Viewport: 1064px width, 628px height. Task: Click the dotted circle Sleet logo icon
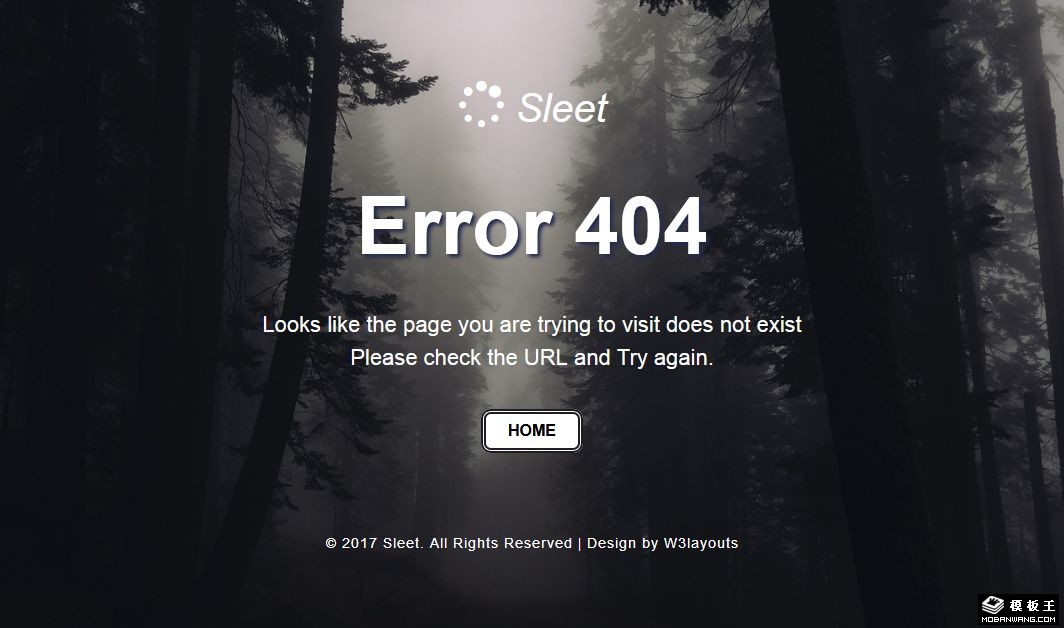pyautogui.click(x=481, y=104)
